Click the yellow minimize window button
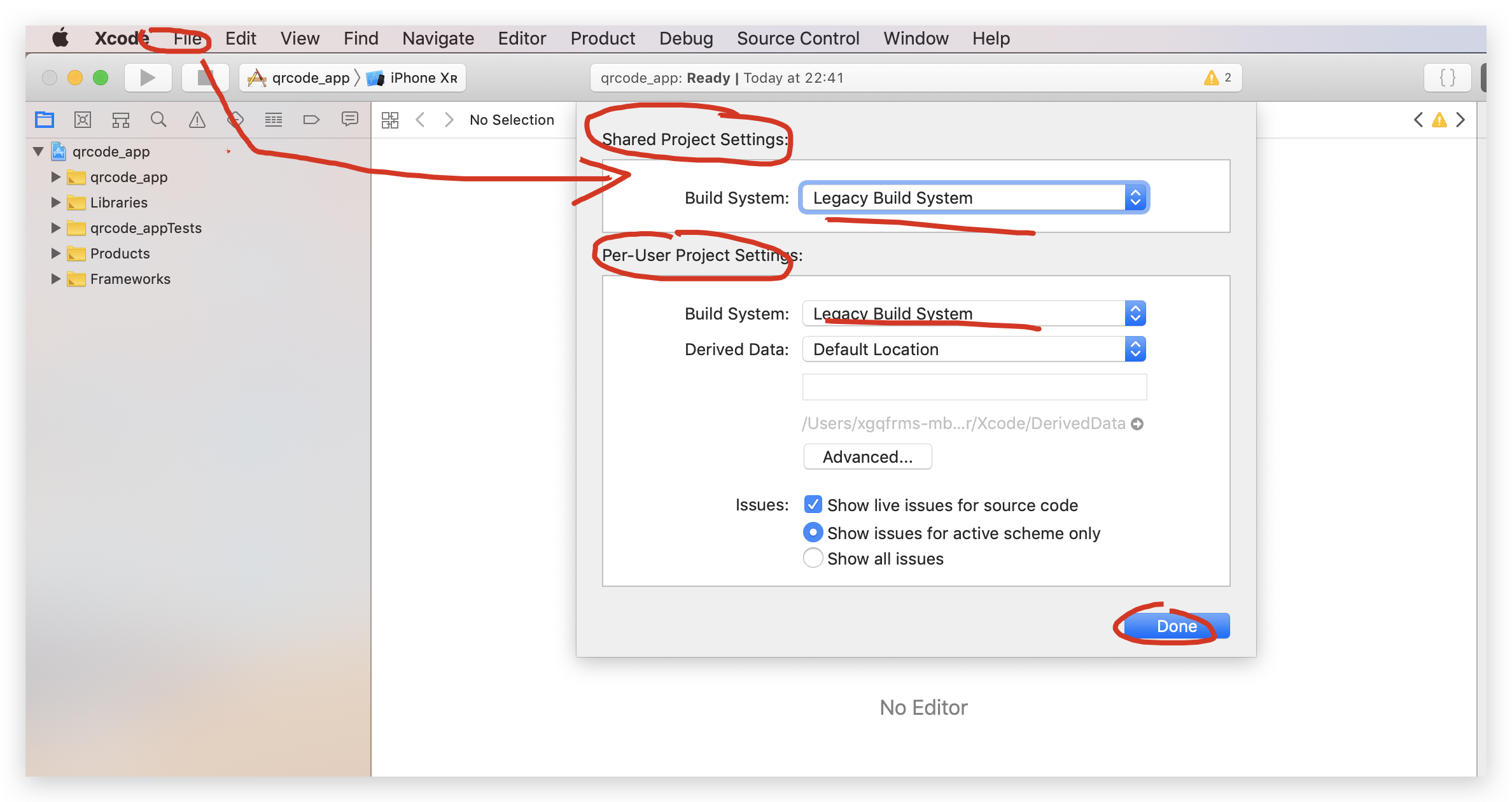 (75, 78)
